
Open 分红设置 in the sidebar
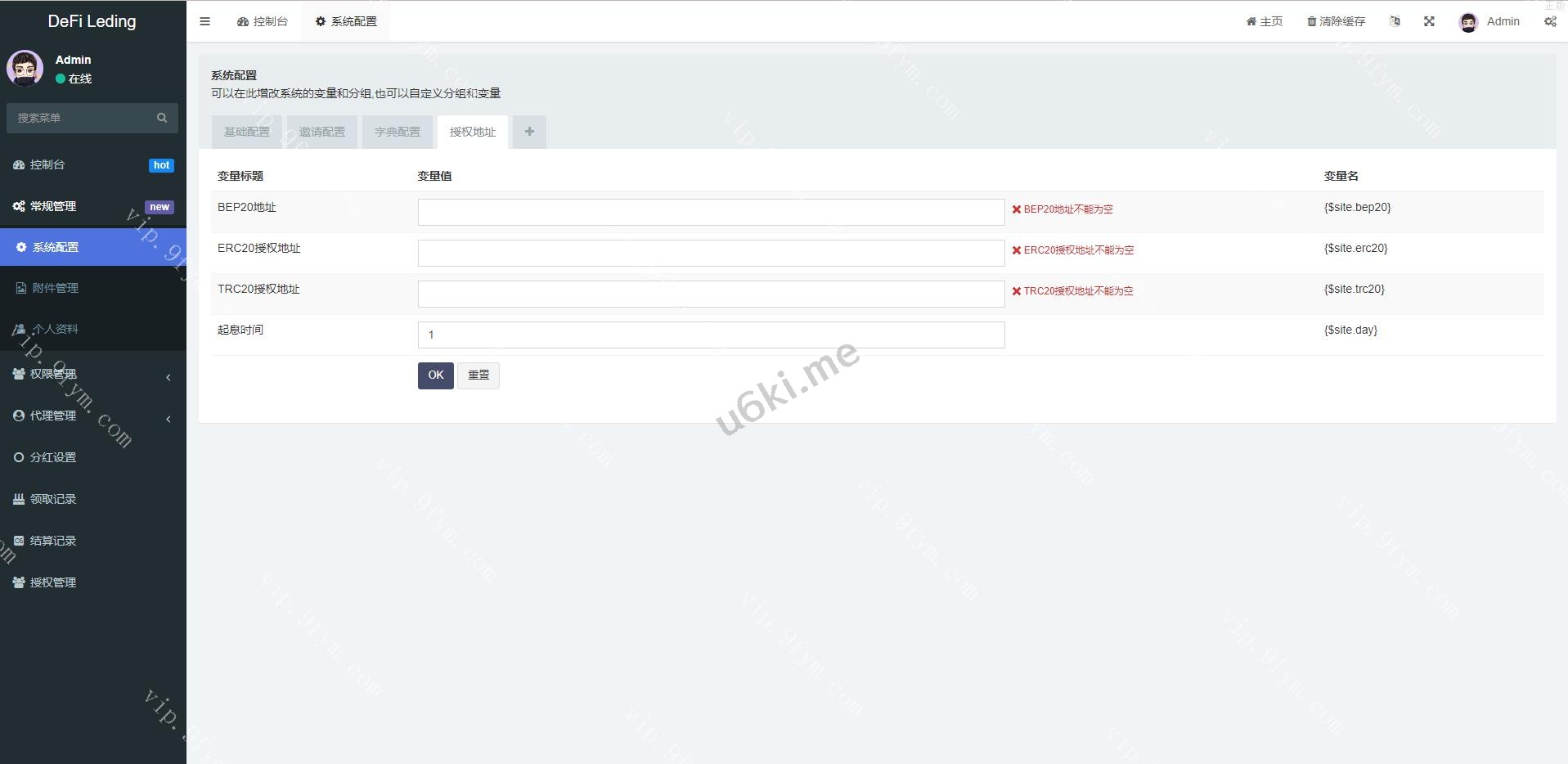tap(53, 457)
